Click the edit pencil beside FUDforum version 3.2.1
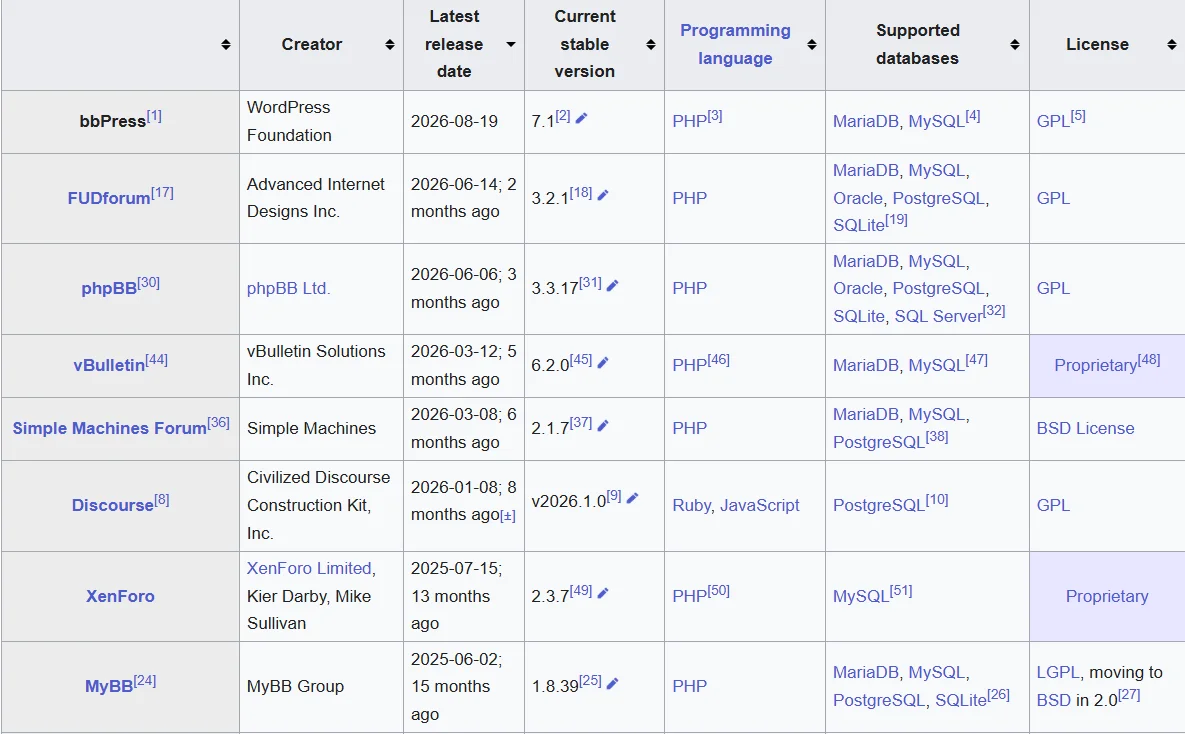1185x734 pixels. coord(603,195)
